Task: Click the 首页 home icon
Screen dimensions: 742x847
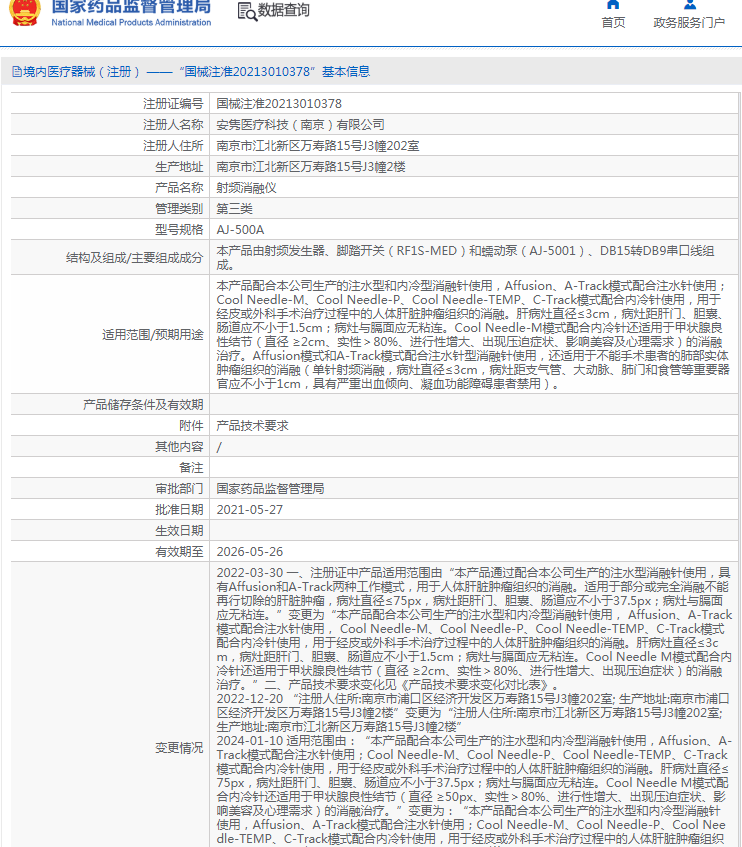Action: (613, 5)
